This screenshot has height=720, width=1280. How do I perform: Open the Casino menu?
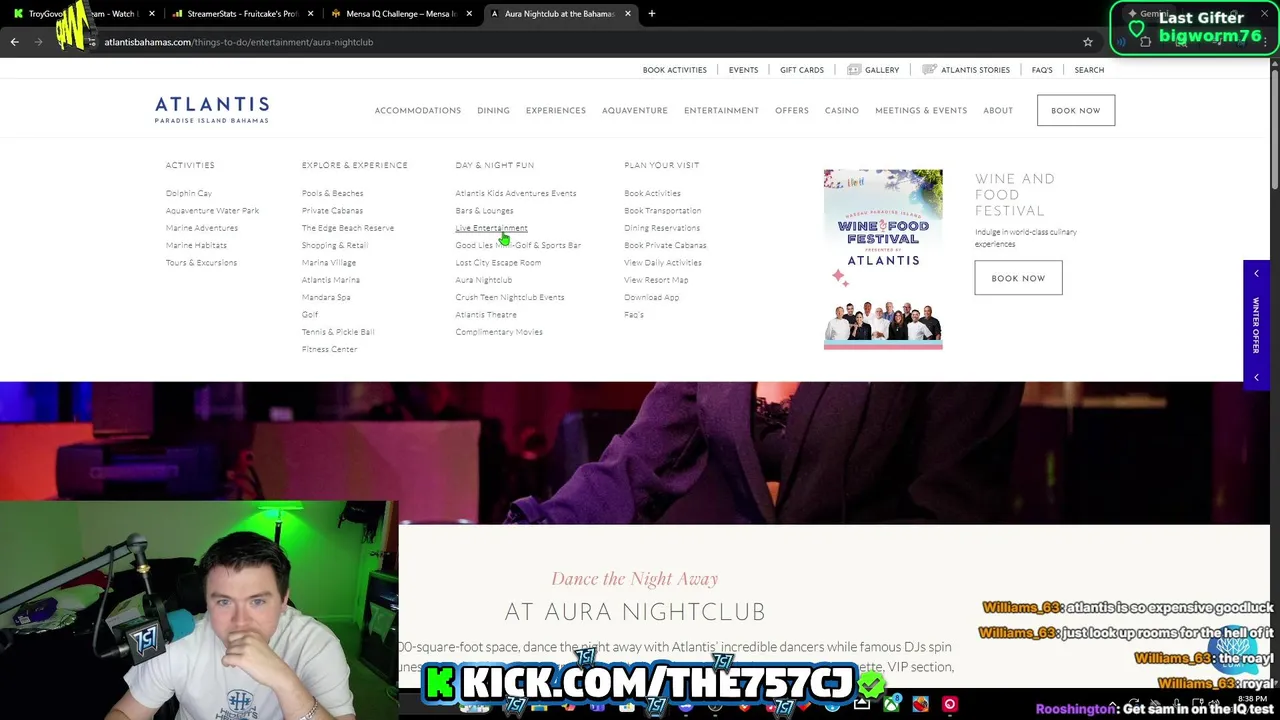coord(842,111)
